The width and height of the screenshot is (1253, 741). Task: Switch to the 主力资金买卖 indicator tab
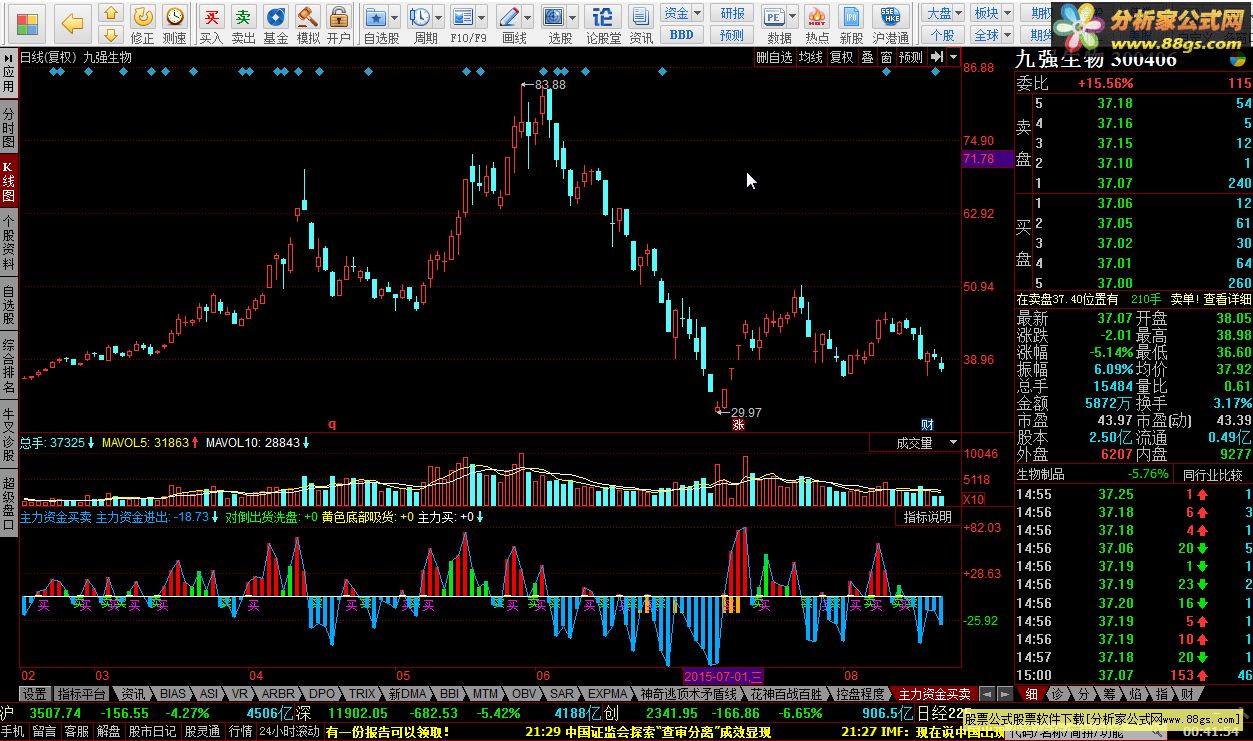pos(934,694)
